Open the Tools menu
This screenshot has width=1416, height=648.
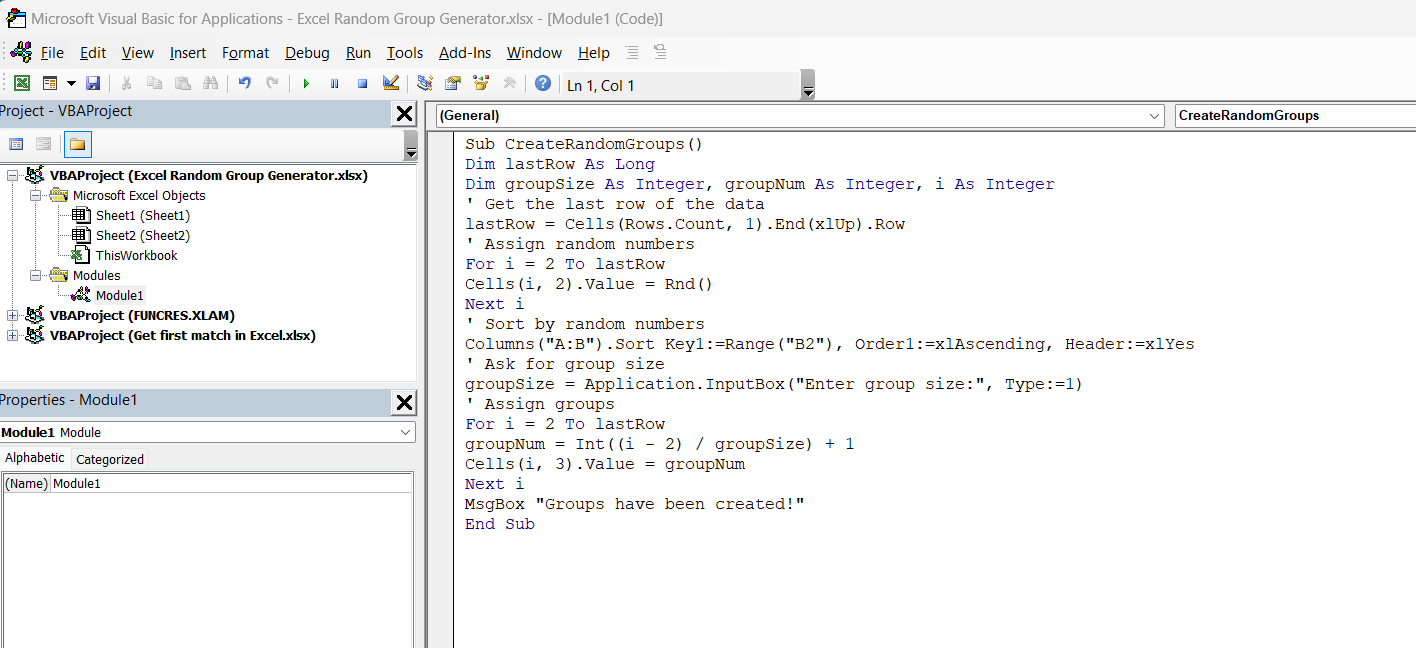(405, 53)
